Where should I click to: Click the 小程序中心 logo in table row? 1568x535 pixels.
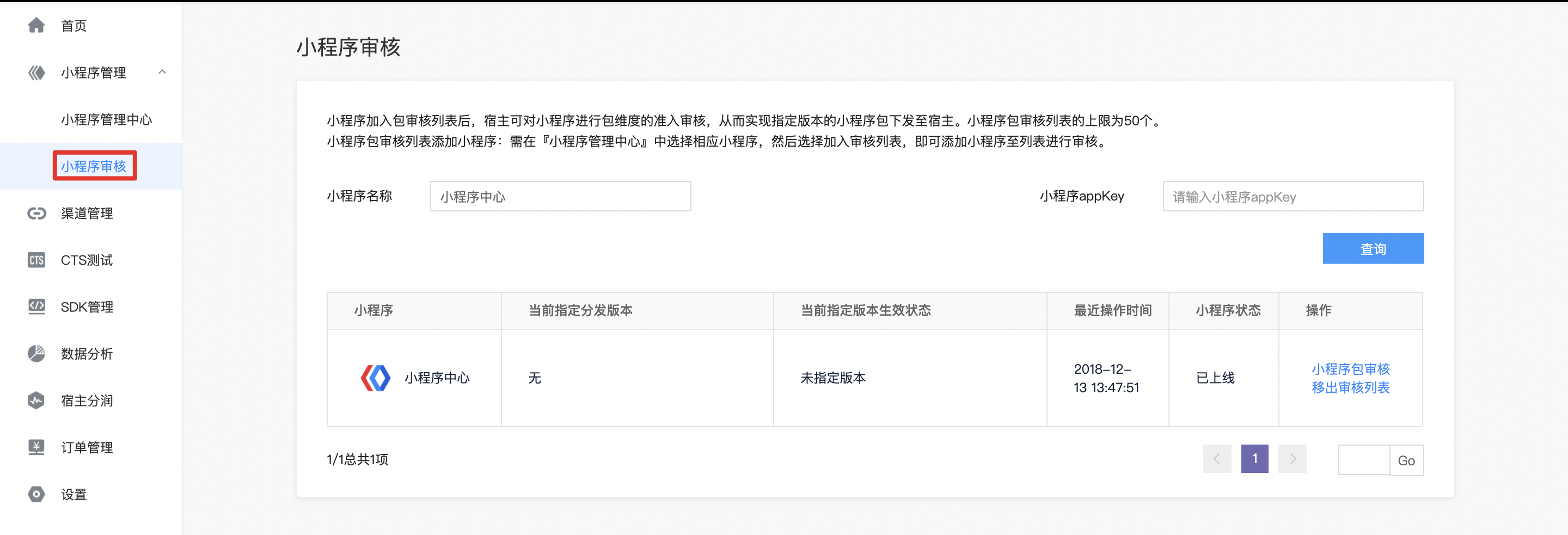376,378
